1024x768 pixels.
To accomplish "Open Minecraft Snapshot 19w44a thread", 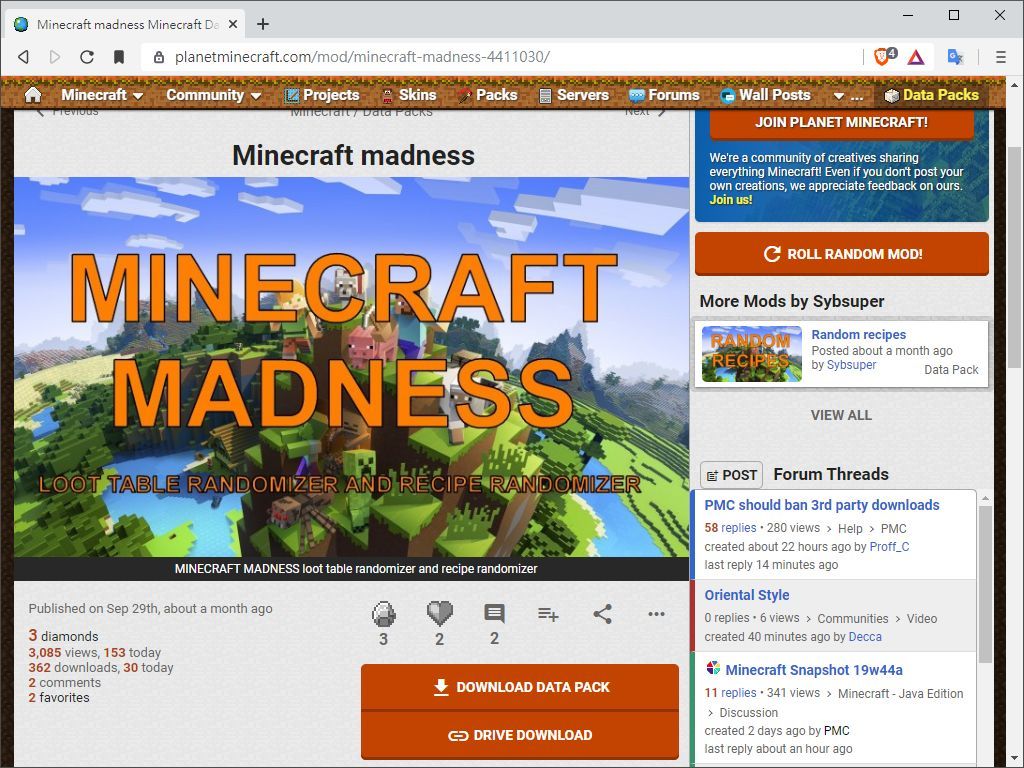I will click(814, 670).
